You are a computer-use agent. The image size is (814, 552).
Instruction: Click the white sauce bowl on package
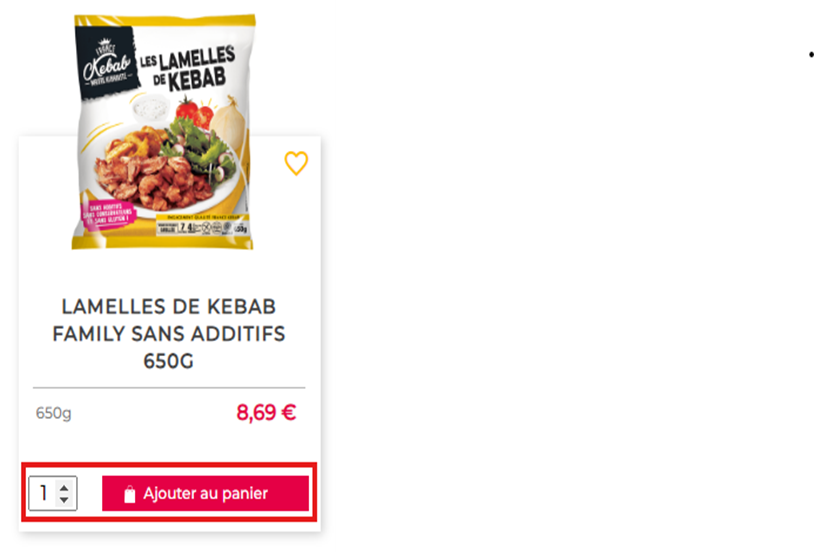[x=151, y=109]
